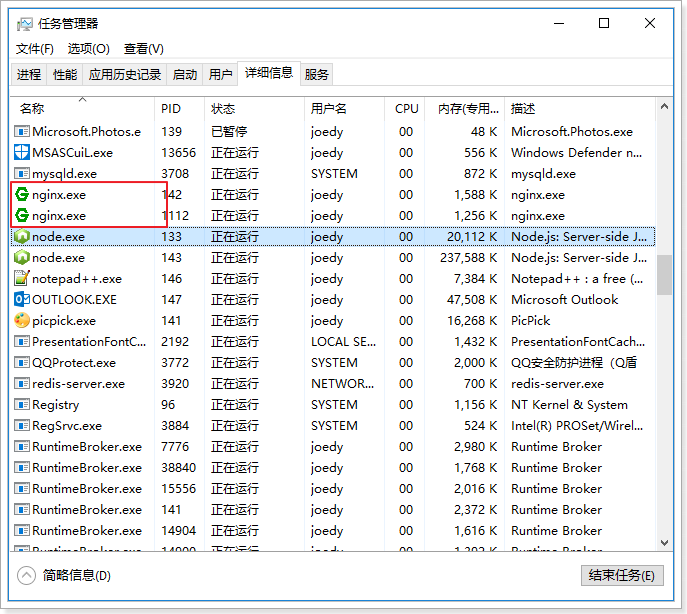The width and height of the screenshot is (687, 614).
Task: Switch to the 用户 tab
Action: click(x=220, y=75)
